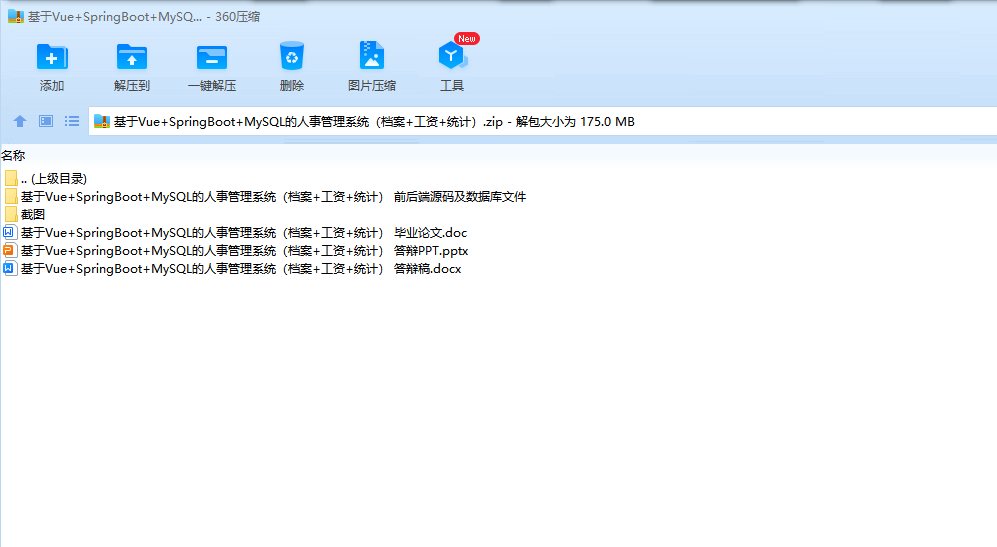The height and width of the screenshot is (547, 997).
Task: Open the 工具 (Tools) hexagon icon
Action: pyautogui.click(x=452, y=56)
